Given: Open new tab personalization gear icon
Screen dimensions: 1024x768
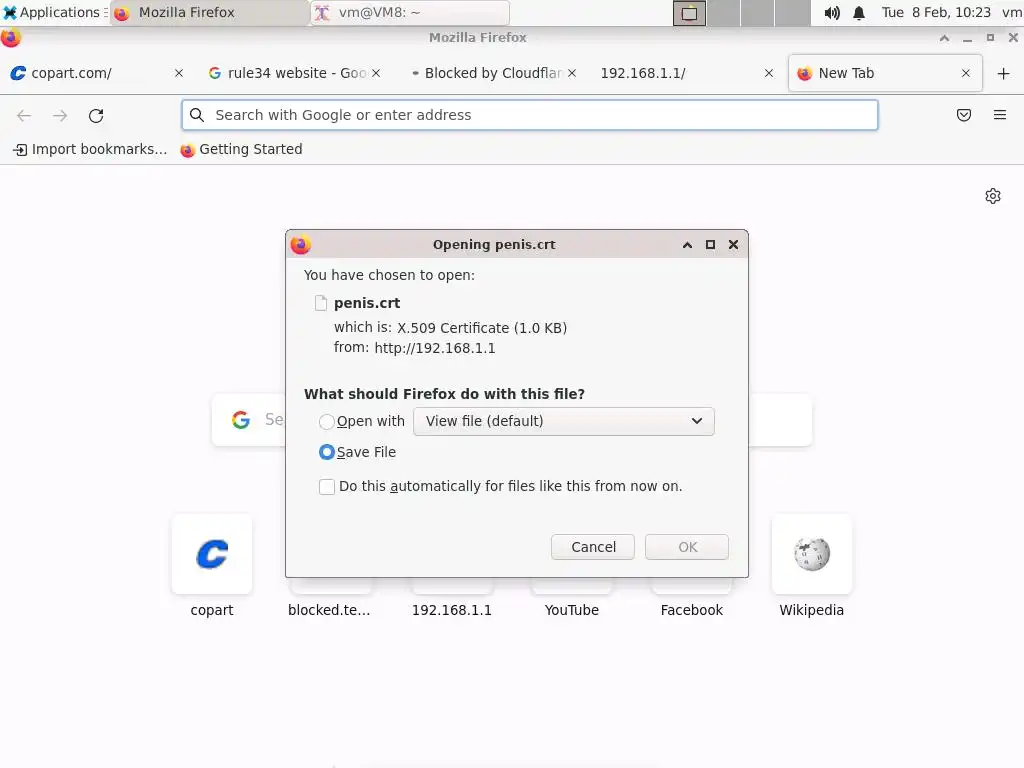Looking at the screenshot, I should pyautogui.click(x=993, y=196).
